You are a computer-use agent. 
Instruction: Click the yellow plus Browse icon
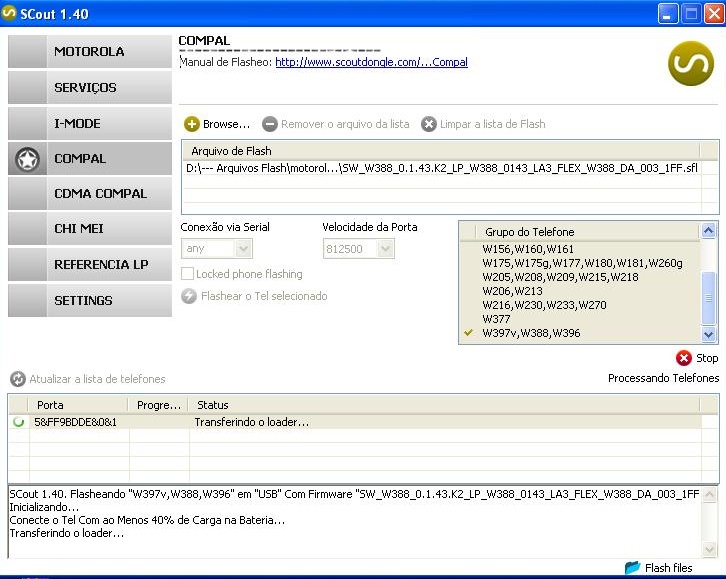point(192,125)
